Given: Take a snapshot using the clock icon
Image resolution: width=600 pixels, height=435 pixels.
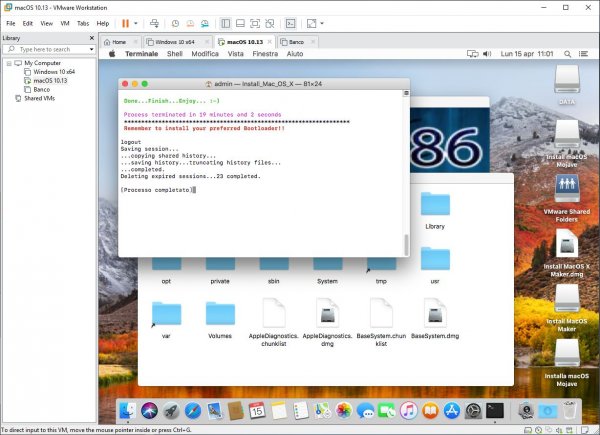Looking at the screenshot, I should point(175,23).
